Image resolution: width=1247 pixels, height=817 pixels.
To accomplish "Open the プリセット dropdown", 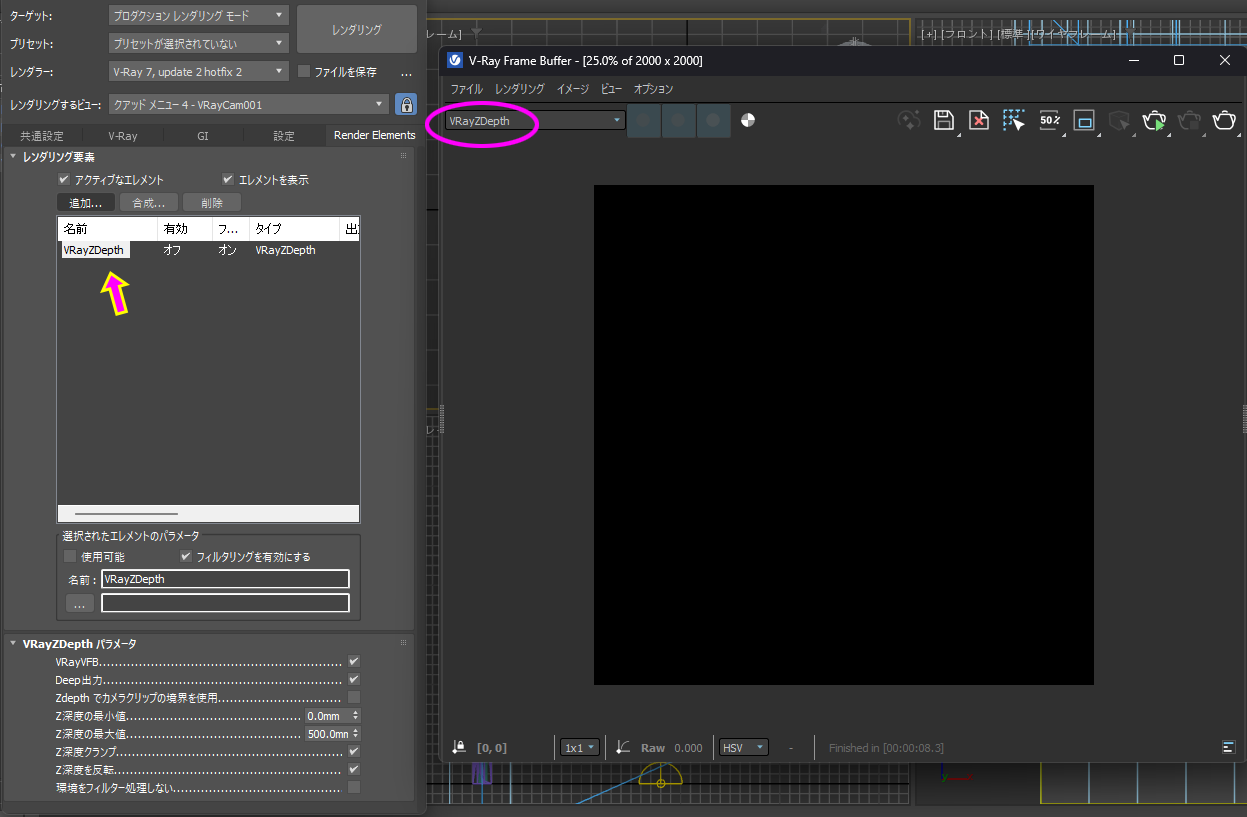I will pos(198,44).
